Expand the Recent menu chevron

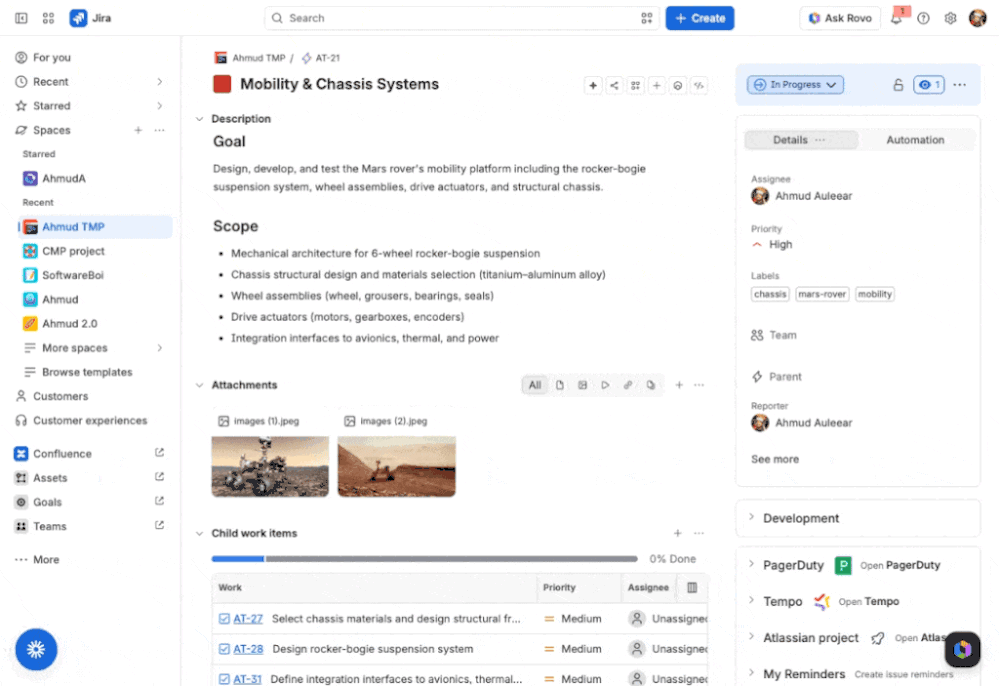coord(159,82)
